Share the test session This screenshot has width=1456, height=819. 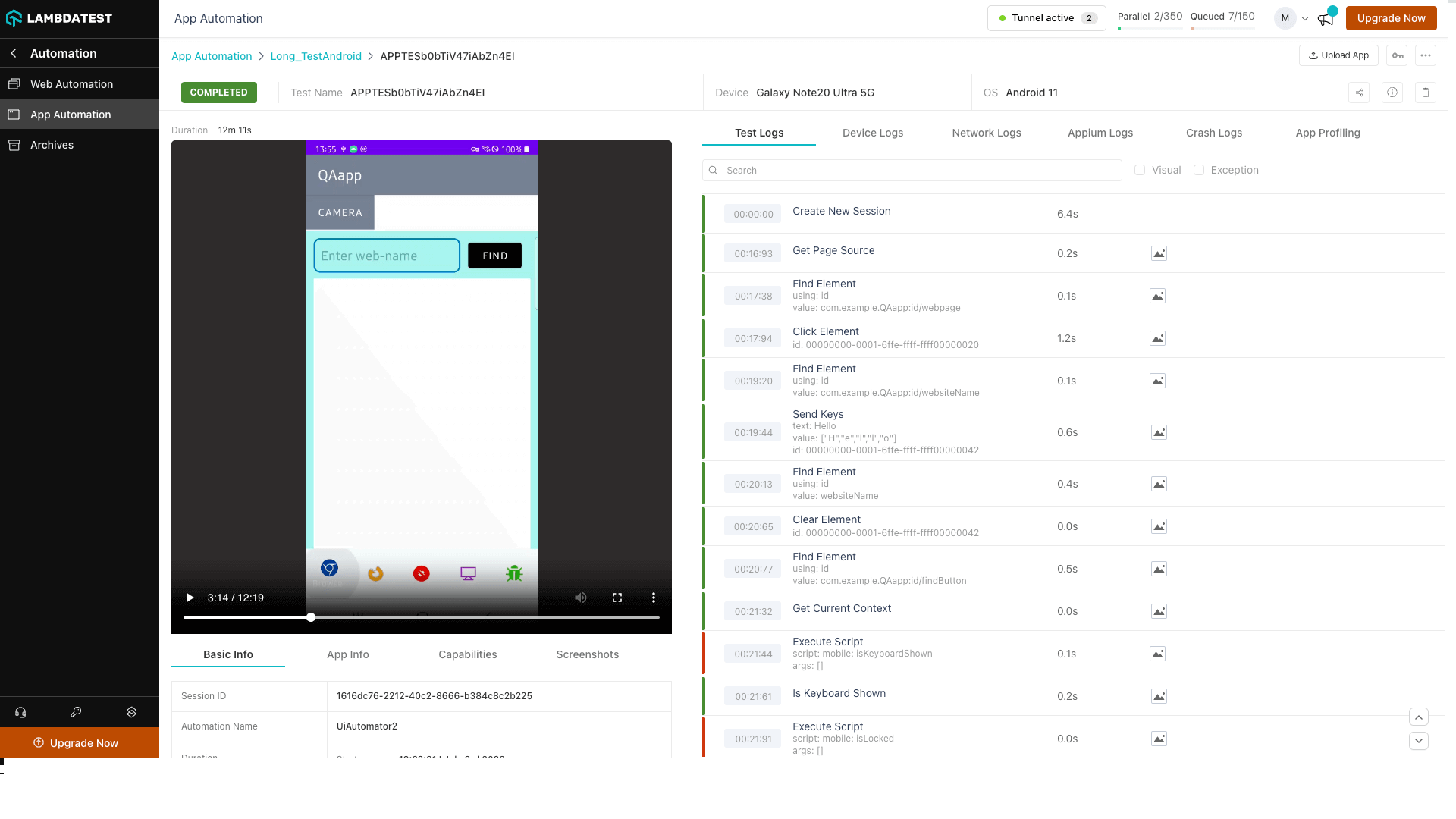click(x=1359, y=93)
